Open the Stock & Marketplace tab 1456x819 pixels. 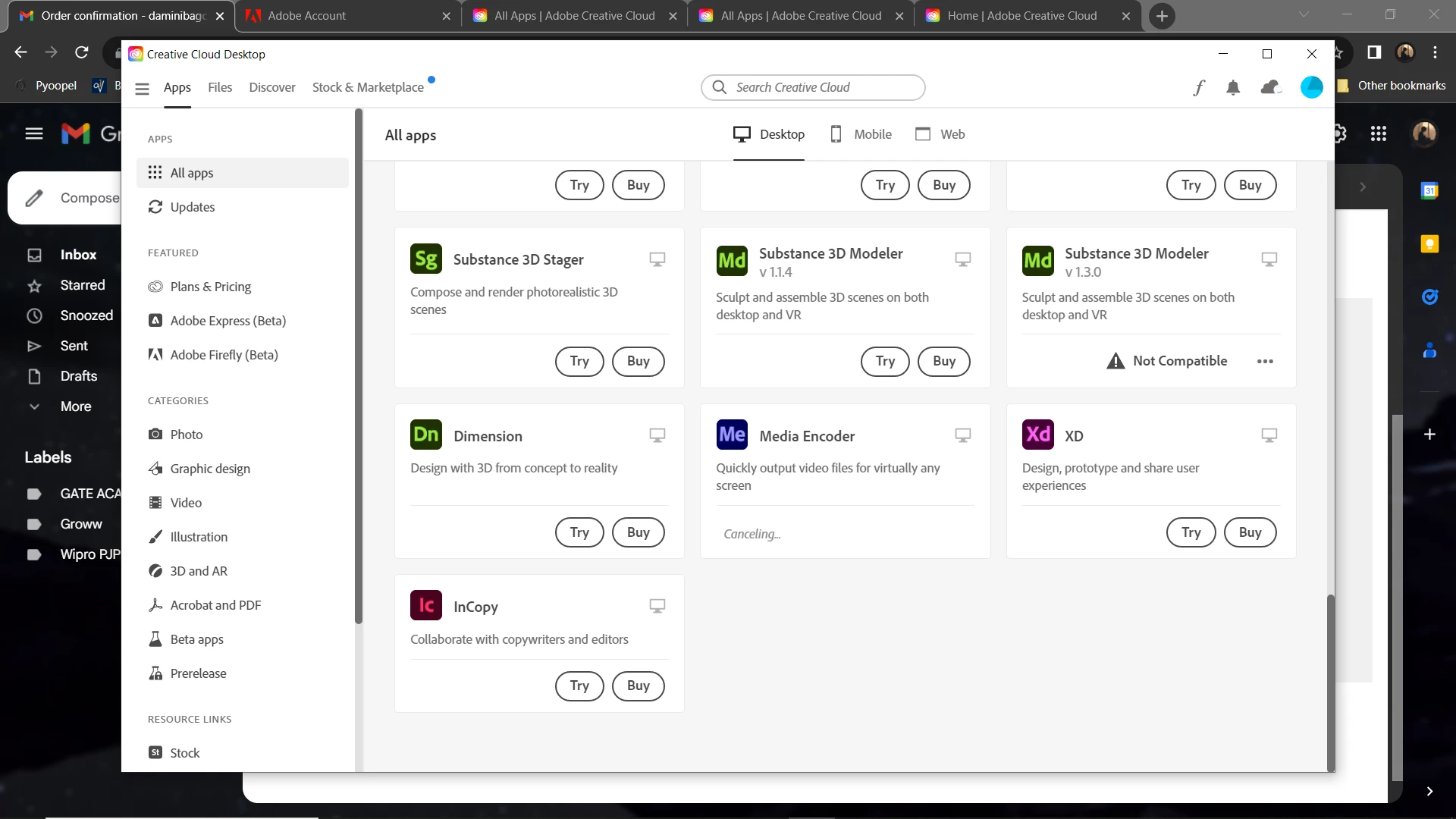pyautogui.click(x=368, y=87)
